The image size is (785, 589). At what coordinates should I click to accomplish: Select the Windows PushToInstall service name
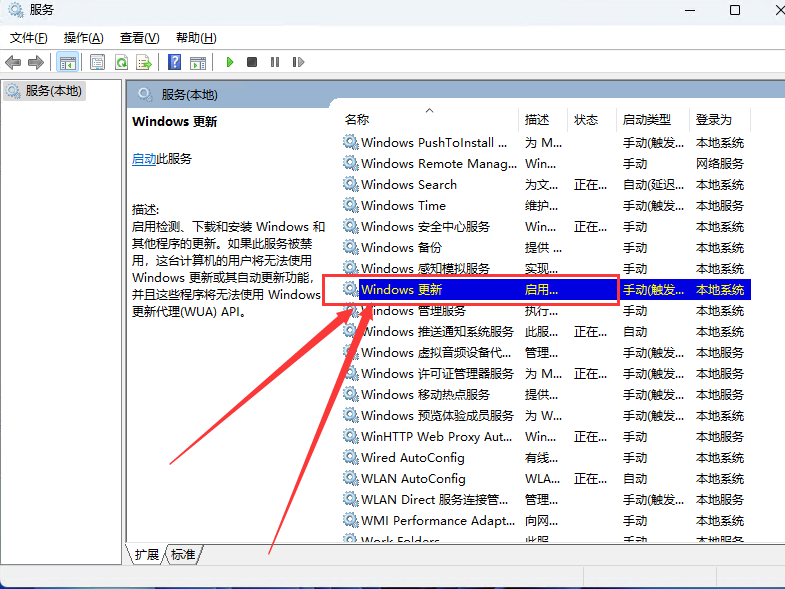click(434, 143)
